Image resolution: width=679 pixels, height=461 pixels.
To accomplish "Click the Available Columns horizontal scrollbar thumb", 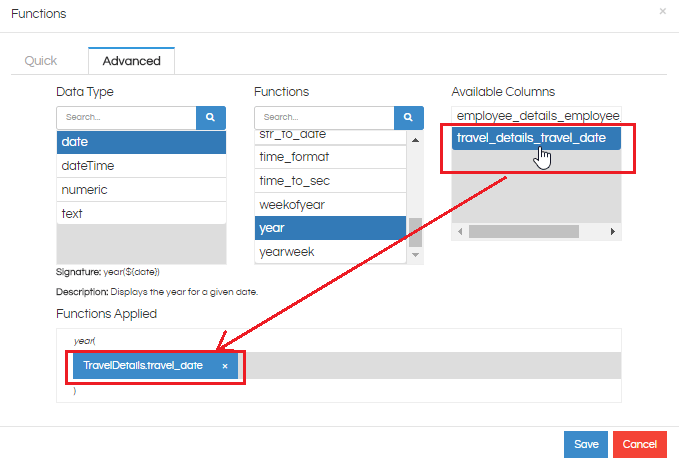I will coord(524,232).
